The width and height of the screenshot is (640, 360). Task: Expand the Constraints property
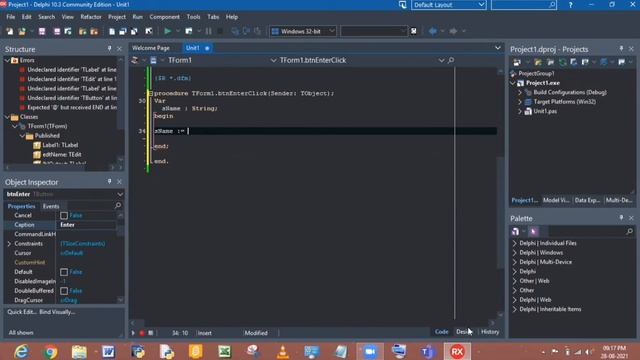point(9,244)
